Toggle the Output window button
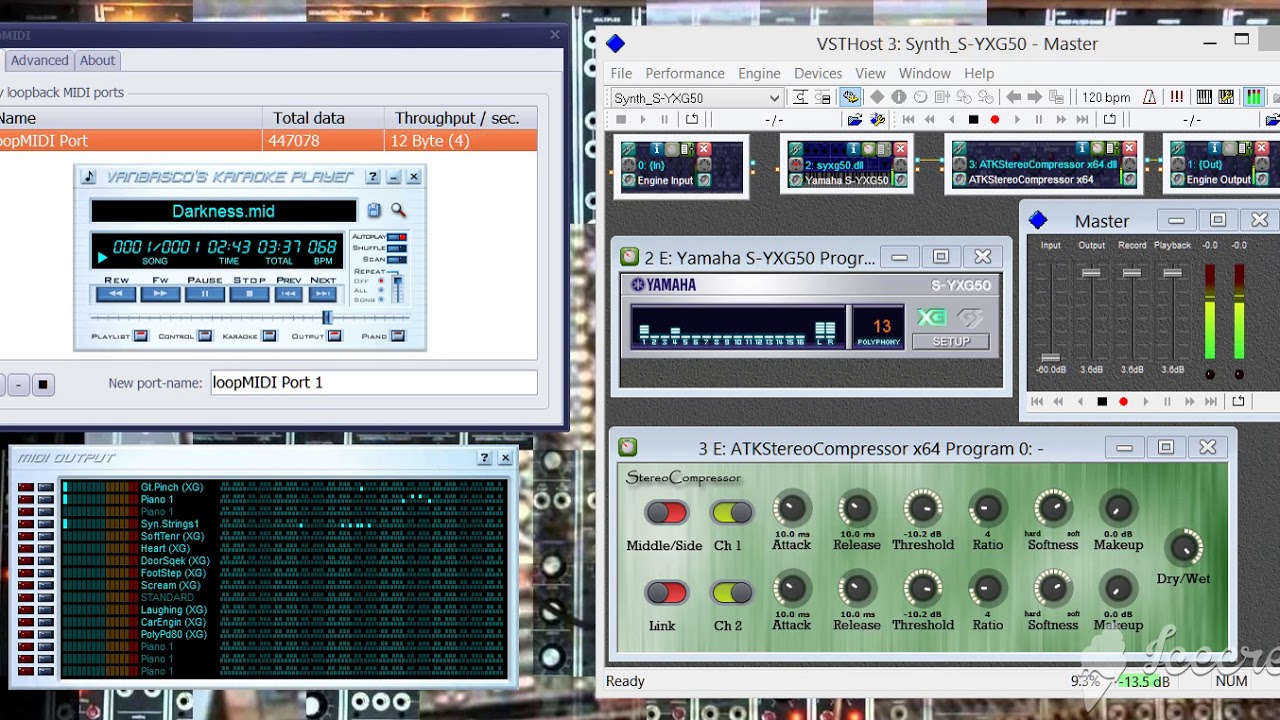Viewport: 1280px width, 720px height. coord(334,336)
